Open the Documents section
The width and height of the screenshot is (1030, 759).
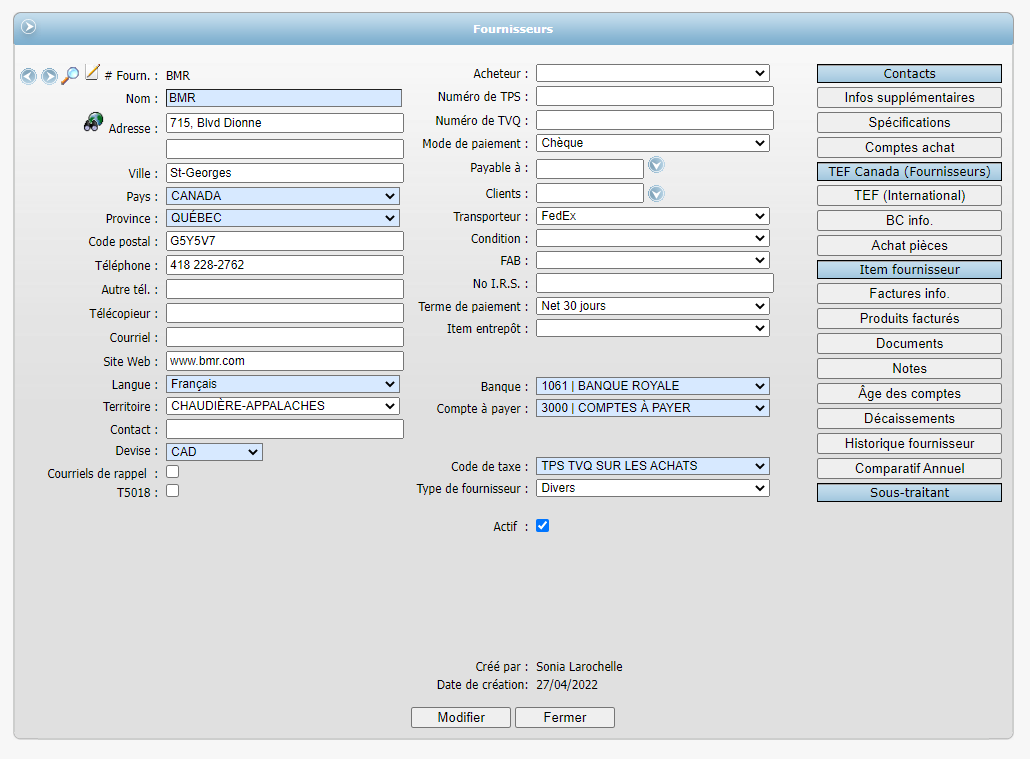pyautogui.click(x=909, y=344)
